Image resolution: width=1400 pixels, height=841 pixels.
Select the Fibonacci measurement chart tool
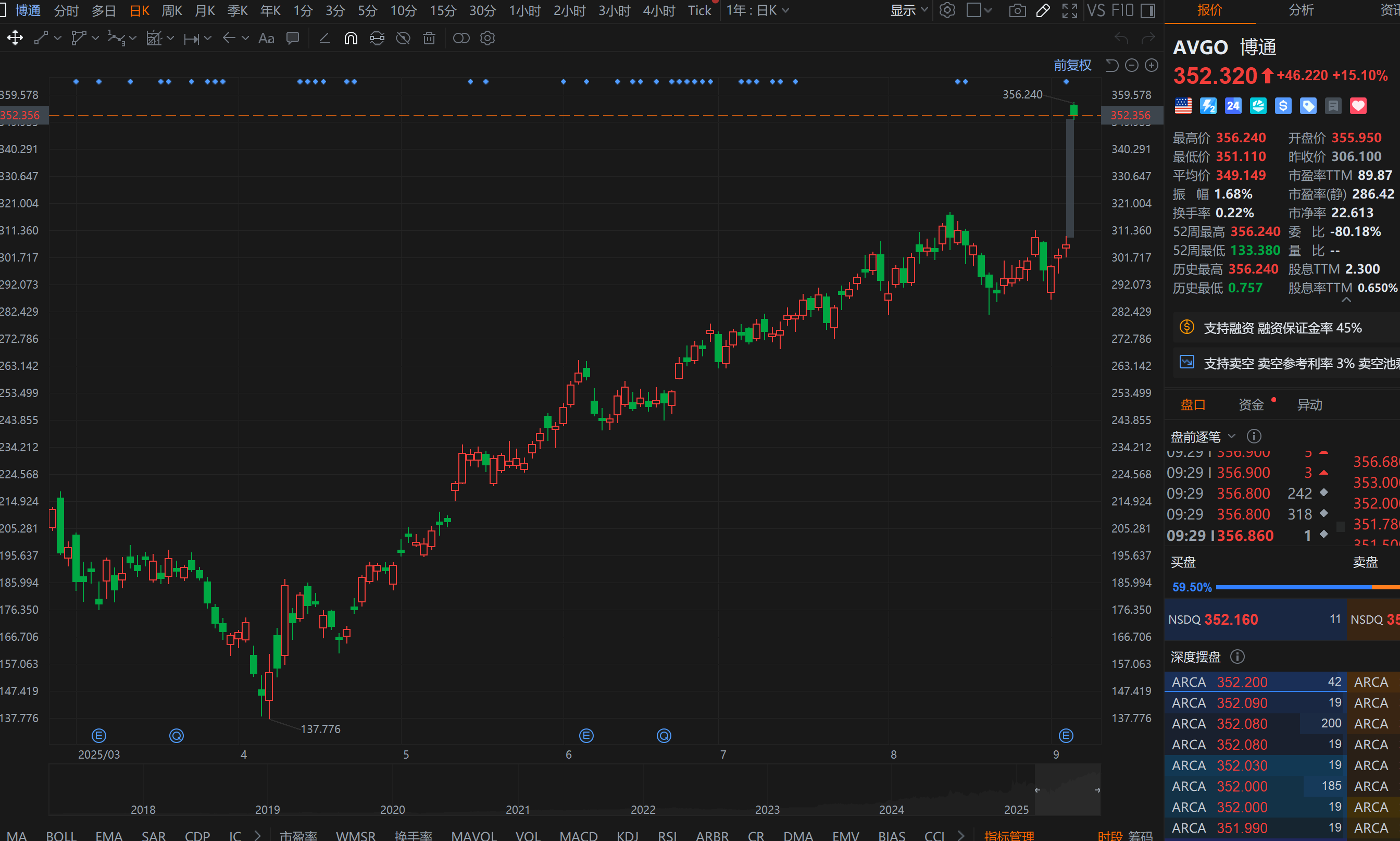[x=154, y=38]
